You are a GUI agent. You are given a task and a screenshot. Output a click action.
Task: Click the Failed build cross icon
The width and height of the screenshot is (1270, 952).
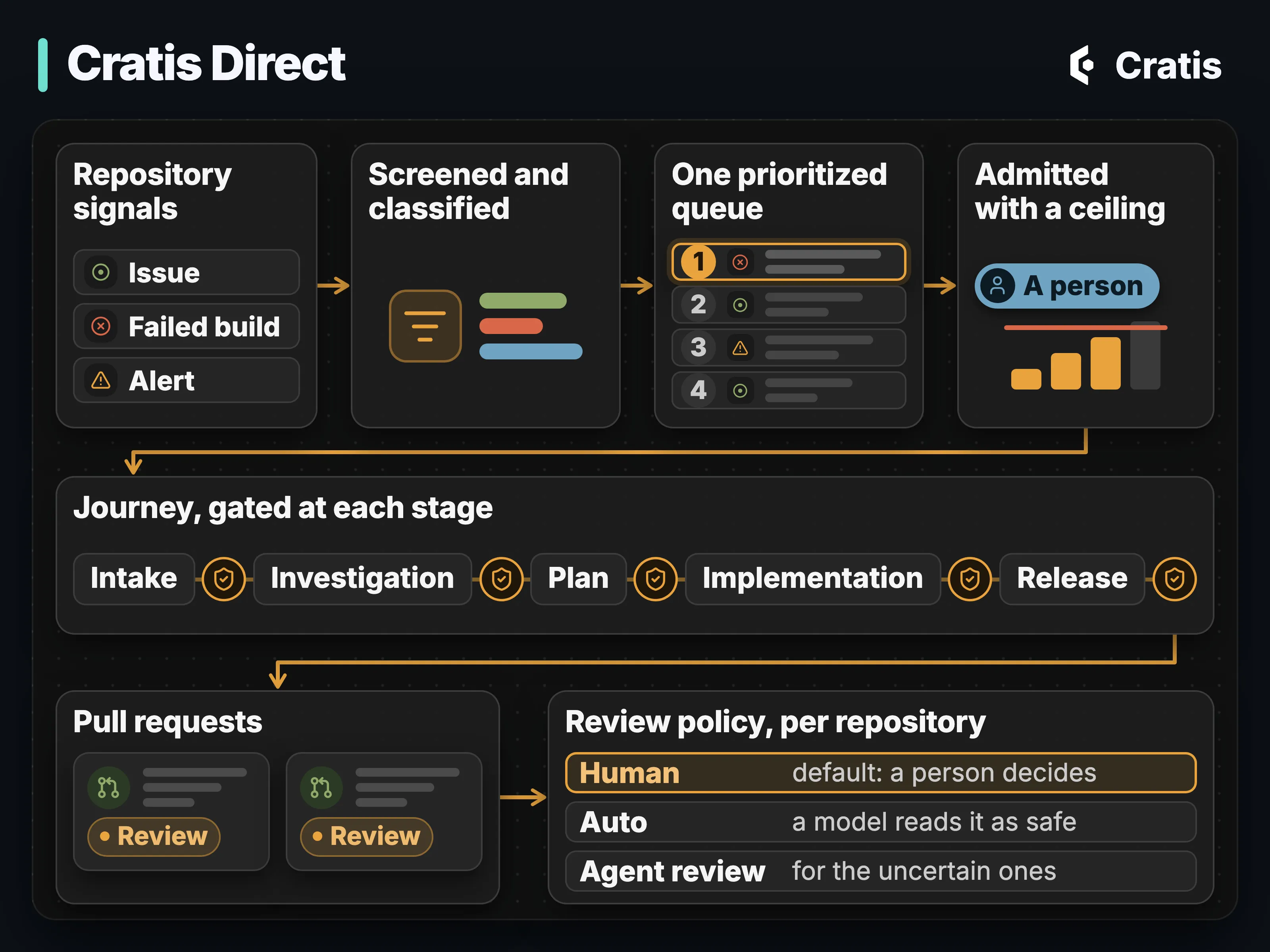click(101, 326)
